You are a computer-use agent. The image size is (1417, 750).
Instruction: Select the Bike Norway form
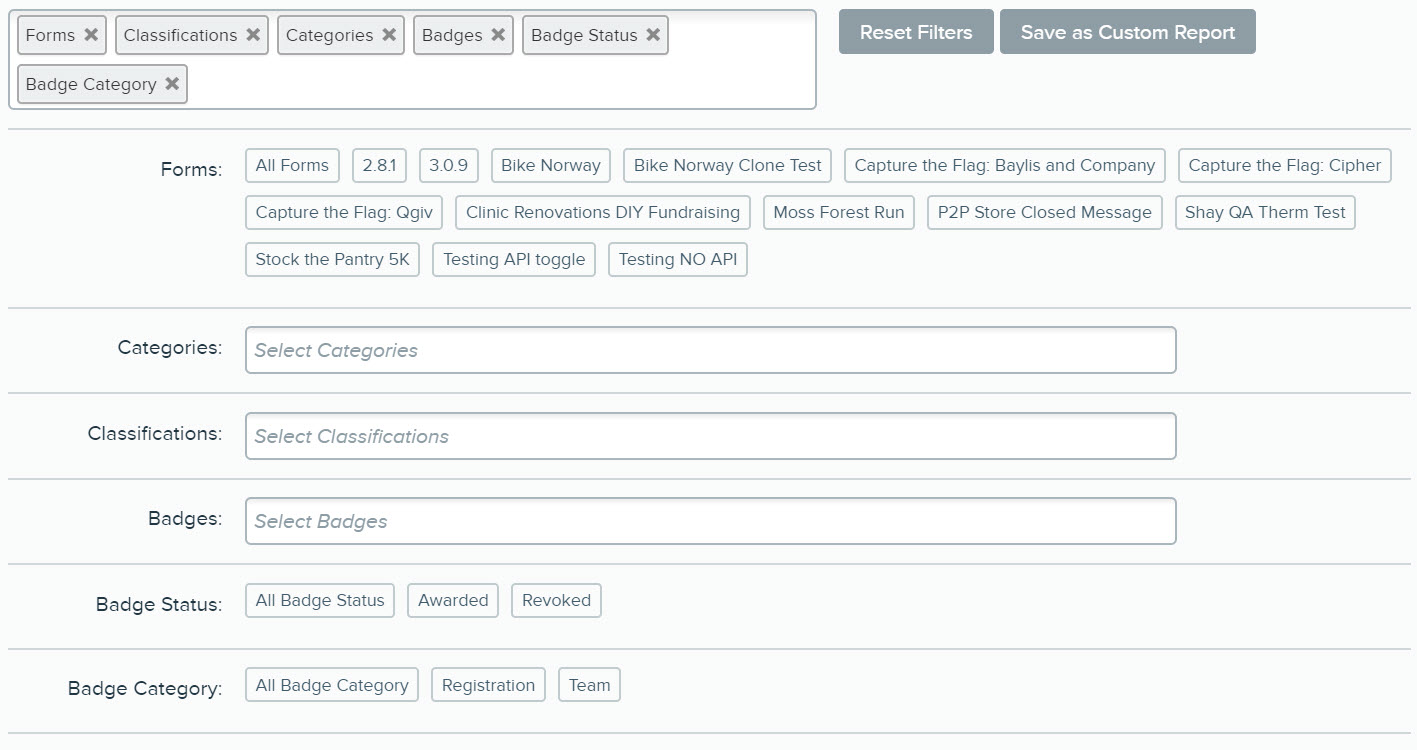pyautogui.click(x=551, y=165)
